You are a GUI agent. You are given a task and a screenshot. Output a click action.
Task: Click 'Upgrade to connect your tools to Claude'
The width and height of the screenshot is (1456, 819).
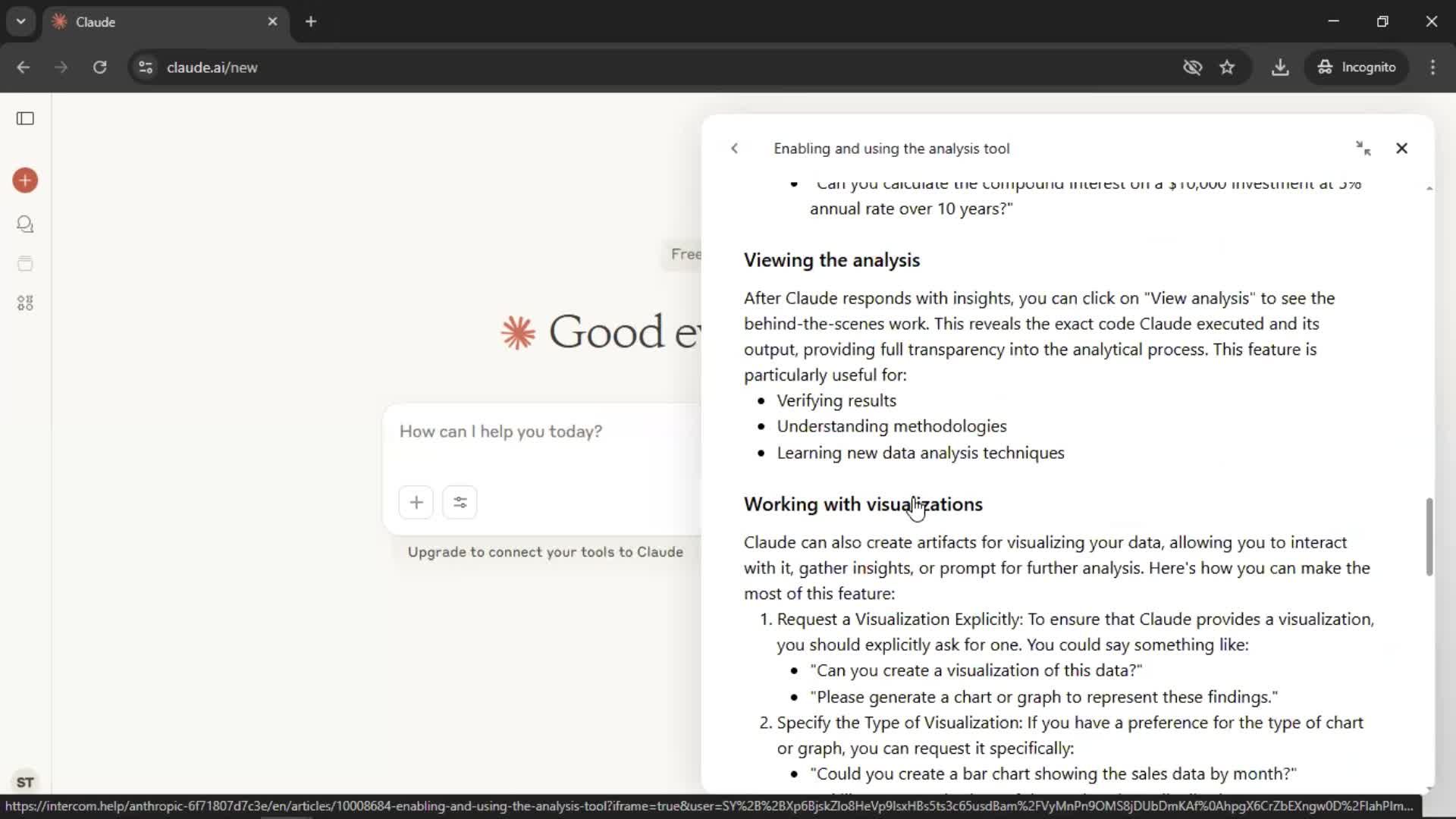pyautogui.click(x=545, y=552)
